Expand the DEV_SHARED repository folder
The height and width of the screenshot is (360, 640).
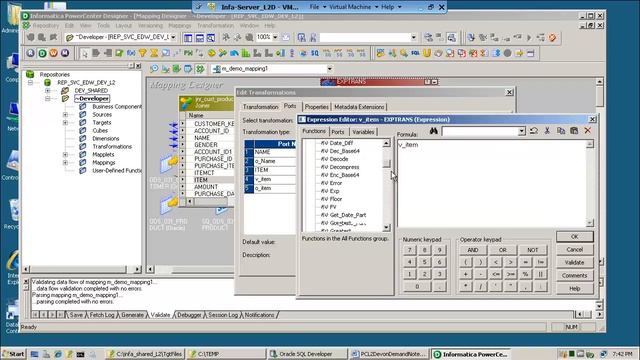click(x=48, y=91)
